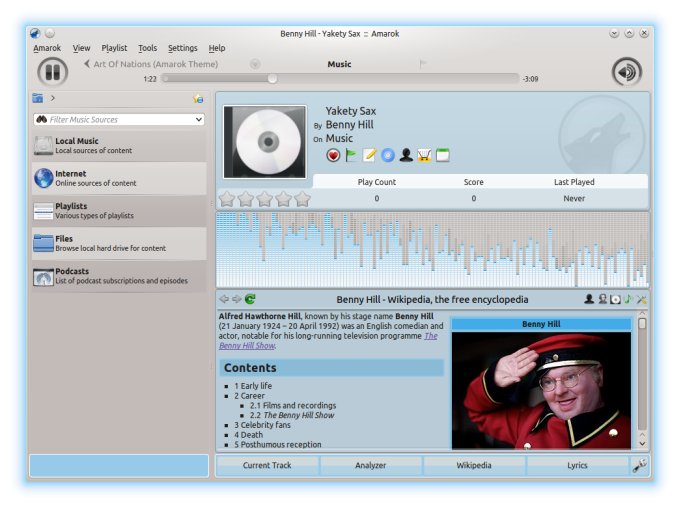Pause playback with the pause button
This screenshot has height=508, width=680.
pyautogui.click(x=52, y=72)
